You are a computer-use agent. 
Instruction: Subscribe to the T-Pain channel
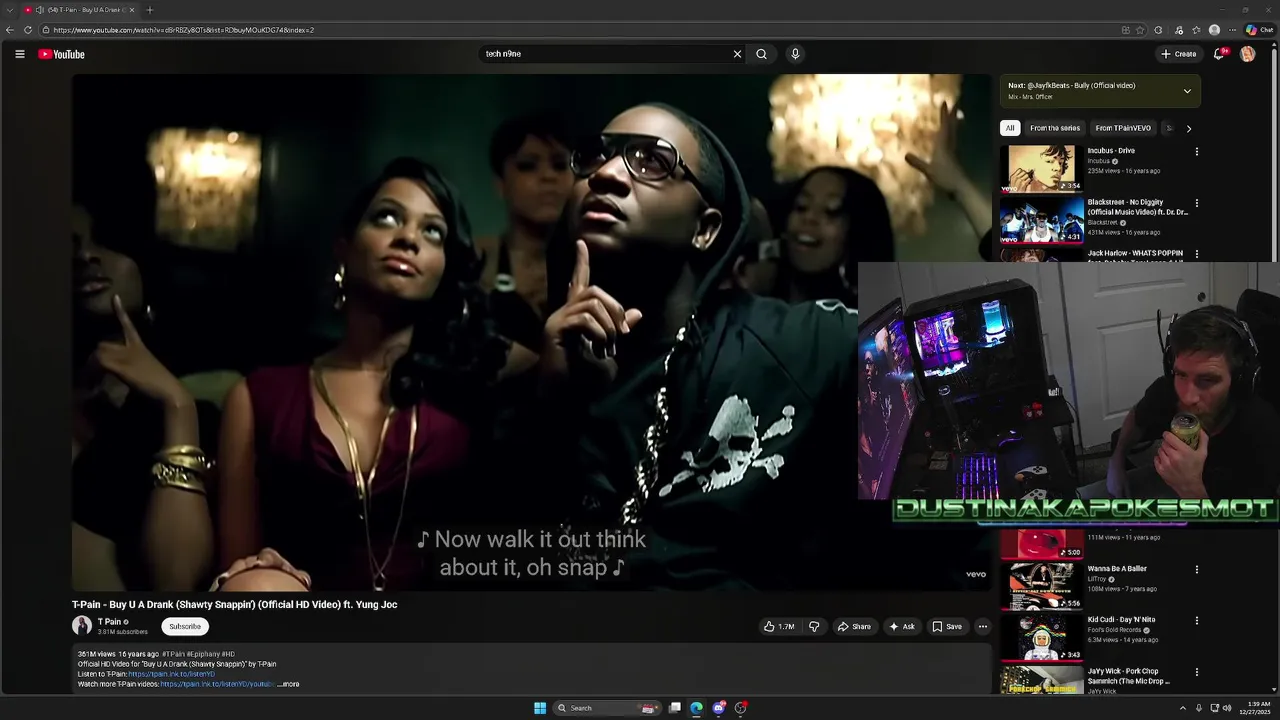(x=185, y=626)
